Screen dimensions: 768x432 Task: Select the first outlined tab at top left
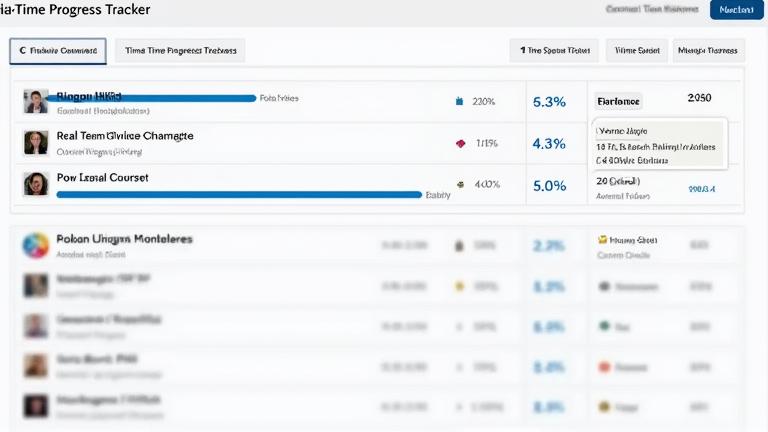click(57, 51)
